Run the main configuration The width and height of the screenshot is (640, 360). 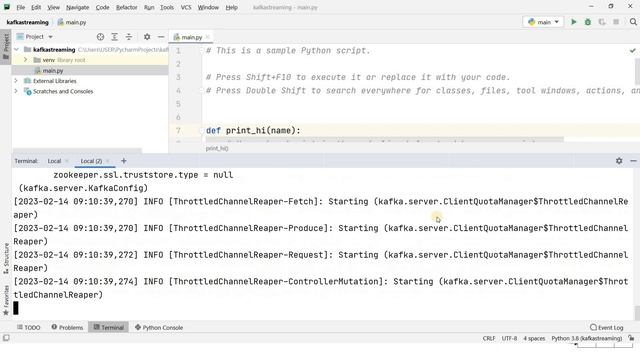573,22
